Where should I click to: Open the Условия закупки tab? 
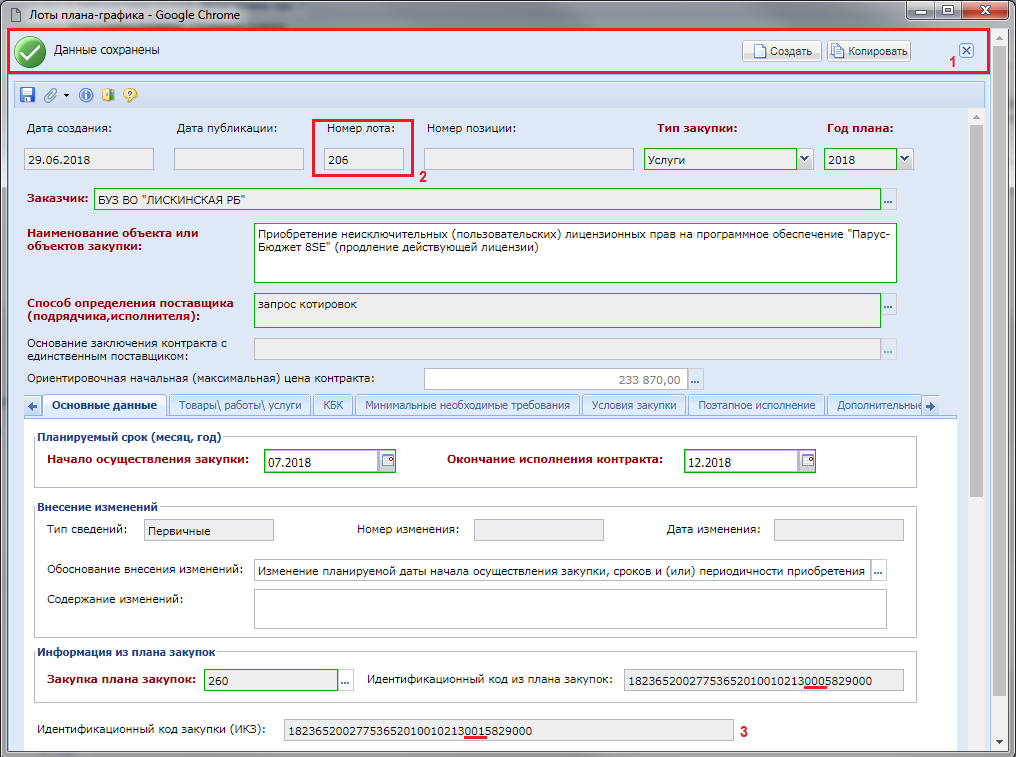pyautogui.click(x=634, y=405)
